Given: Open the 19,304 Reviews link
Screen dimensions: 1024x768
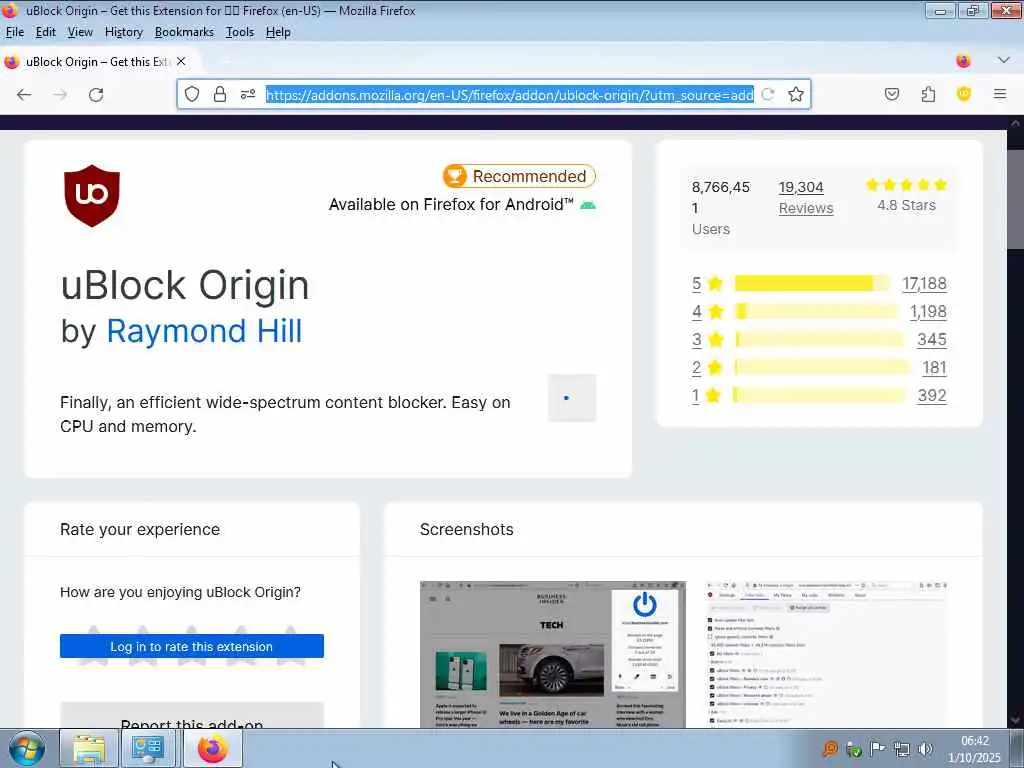Looking at the screenshot, I should pyautogui.click(x=806, y=197).
